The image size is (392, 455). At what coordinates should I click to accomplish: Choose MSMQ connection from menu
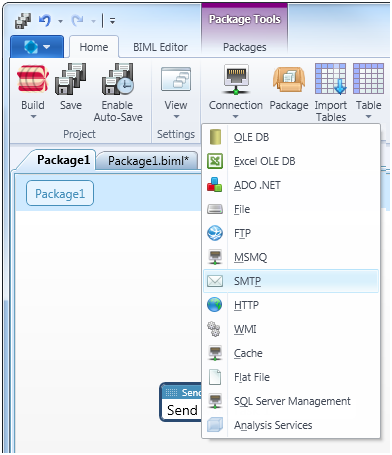tap(291, 257)
